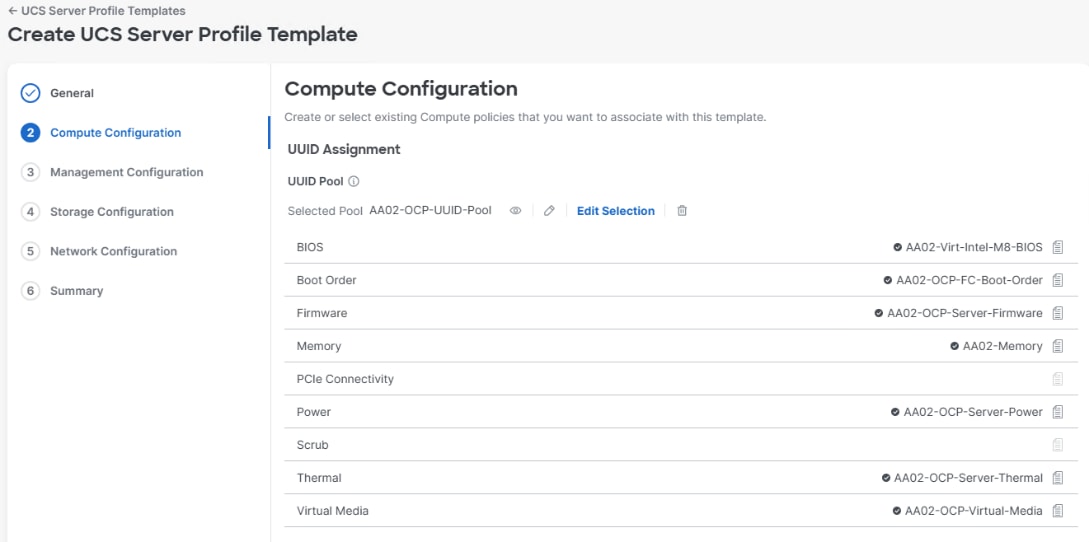Click the Scrub row label
The height and width of the screenshot is (542, 1089).
pyautogui.click(x=313, y=445)
